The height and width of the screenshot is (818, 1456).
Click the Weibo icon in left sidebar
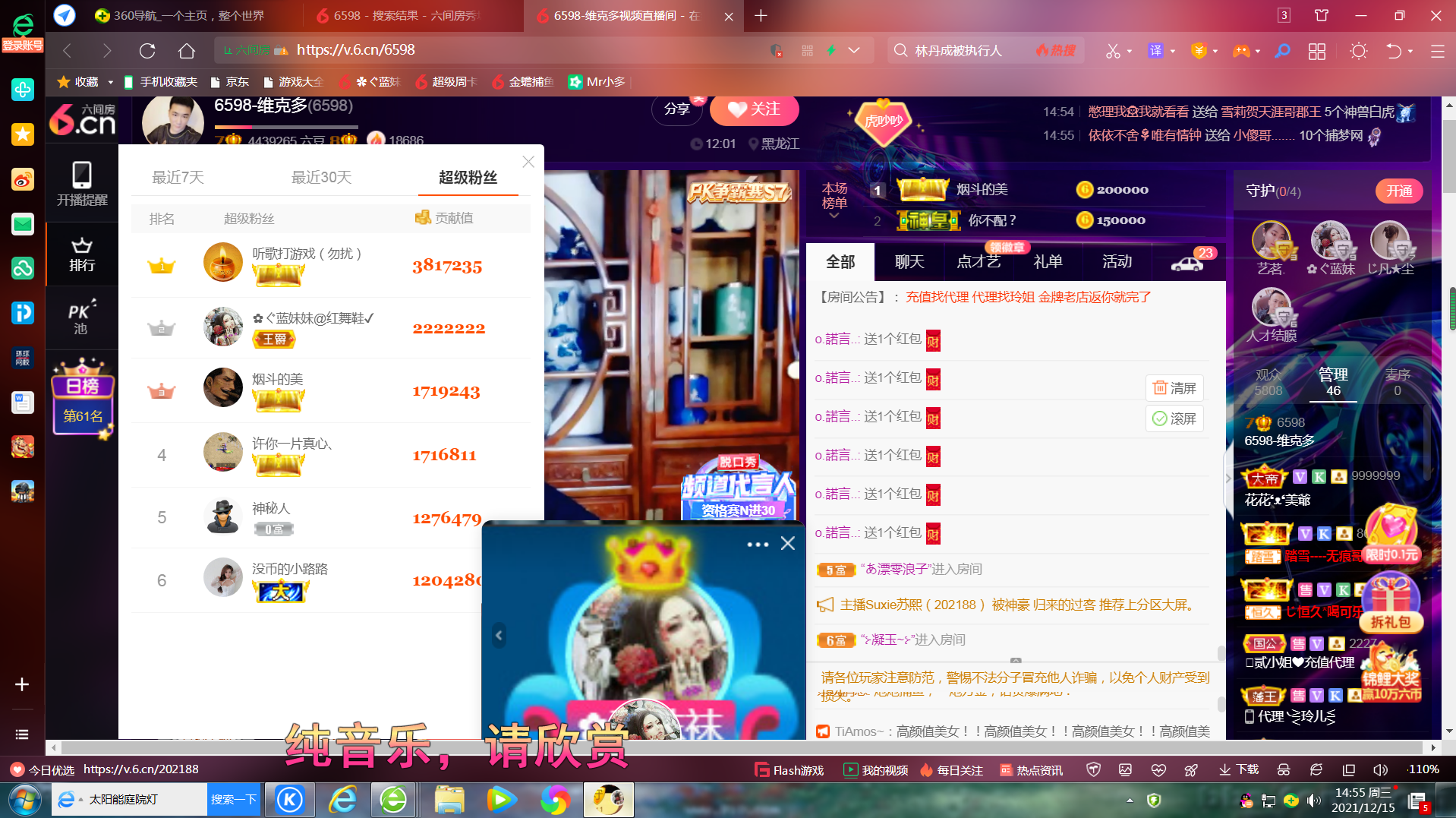click(x=23, y=179)
